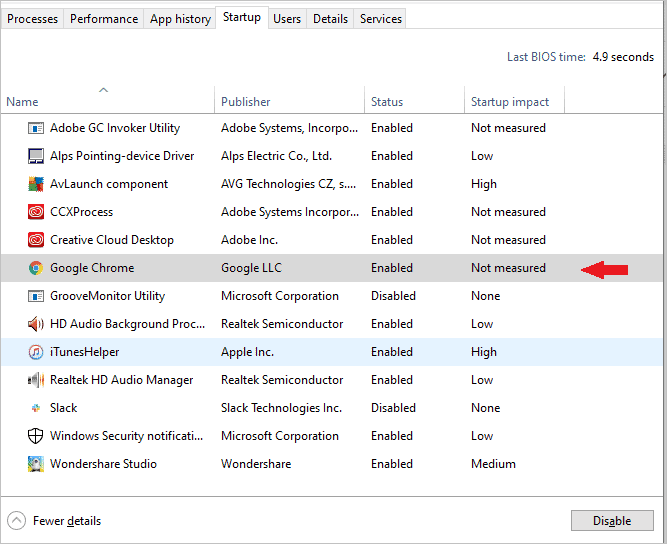Select the GrooveMonitor Utility name
667x544 pixels.
coord(107,296)
